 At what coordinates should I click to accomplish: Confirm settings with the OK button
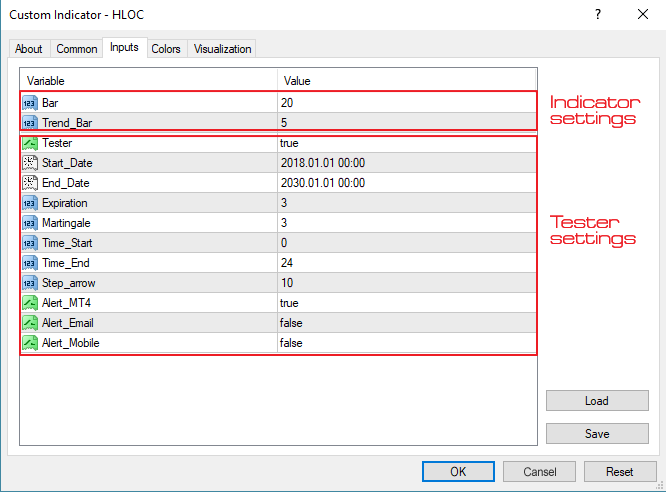(458, 471)
